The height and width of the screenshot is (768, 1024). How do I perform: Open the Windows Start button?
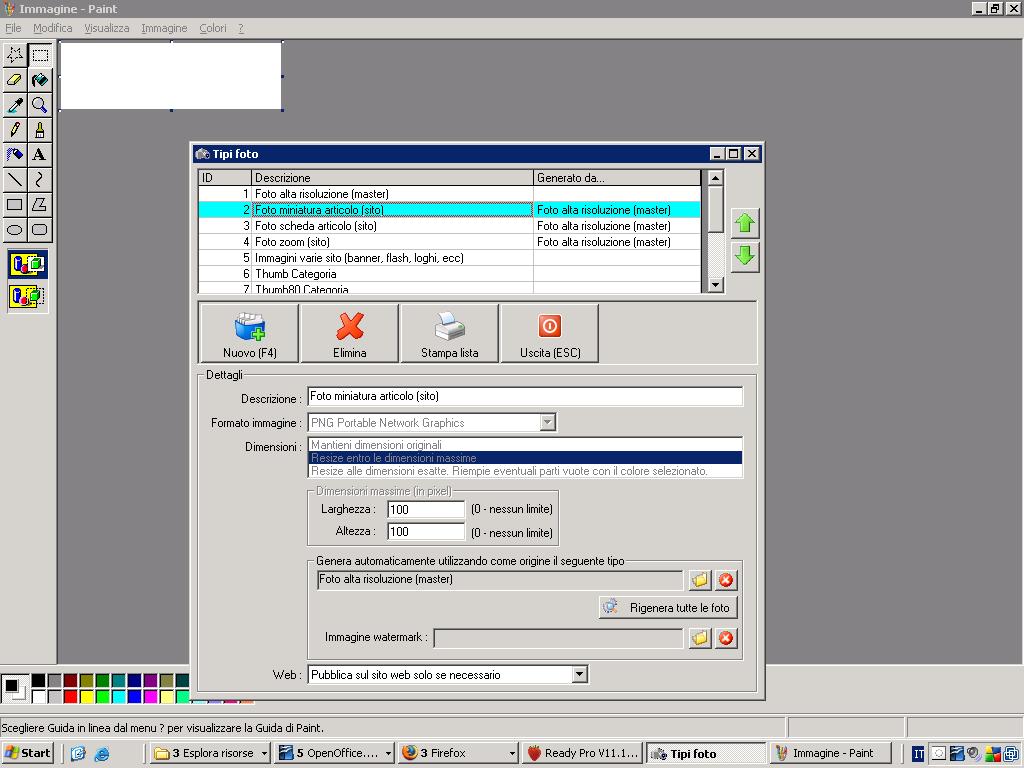[27, 753]
